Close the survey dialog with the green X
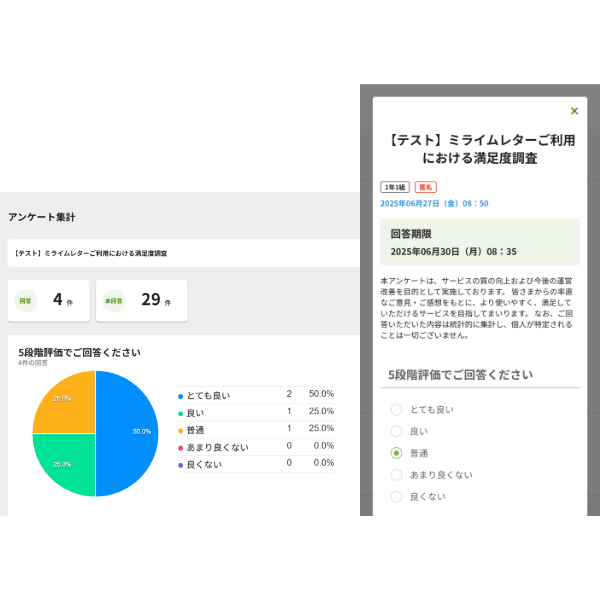This screenshot has width=600, height=600. (574, 111)
